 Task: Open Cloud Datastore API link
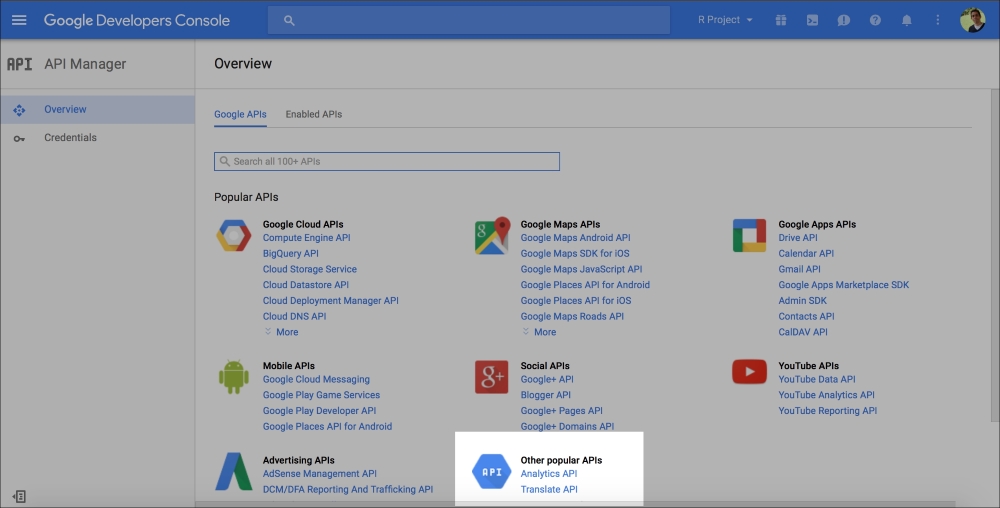tap(306, 285)
